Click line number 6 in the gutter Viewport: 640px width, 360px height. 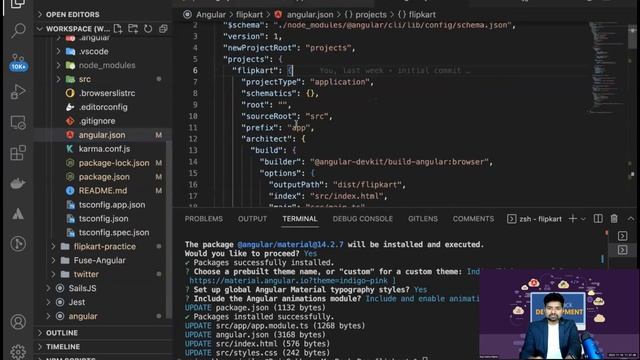[x=195, y=70]
